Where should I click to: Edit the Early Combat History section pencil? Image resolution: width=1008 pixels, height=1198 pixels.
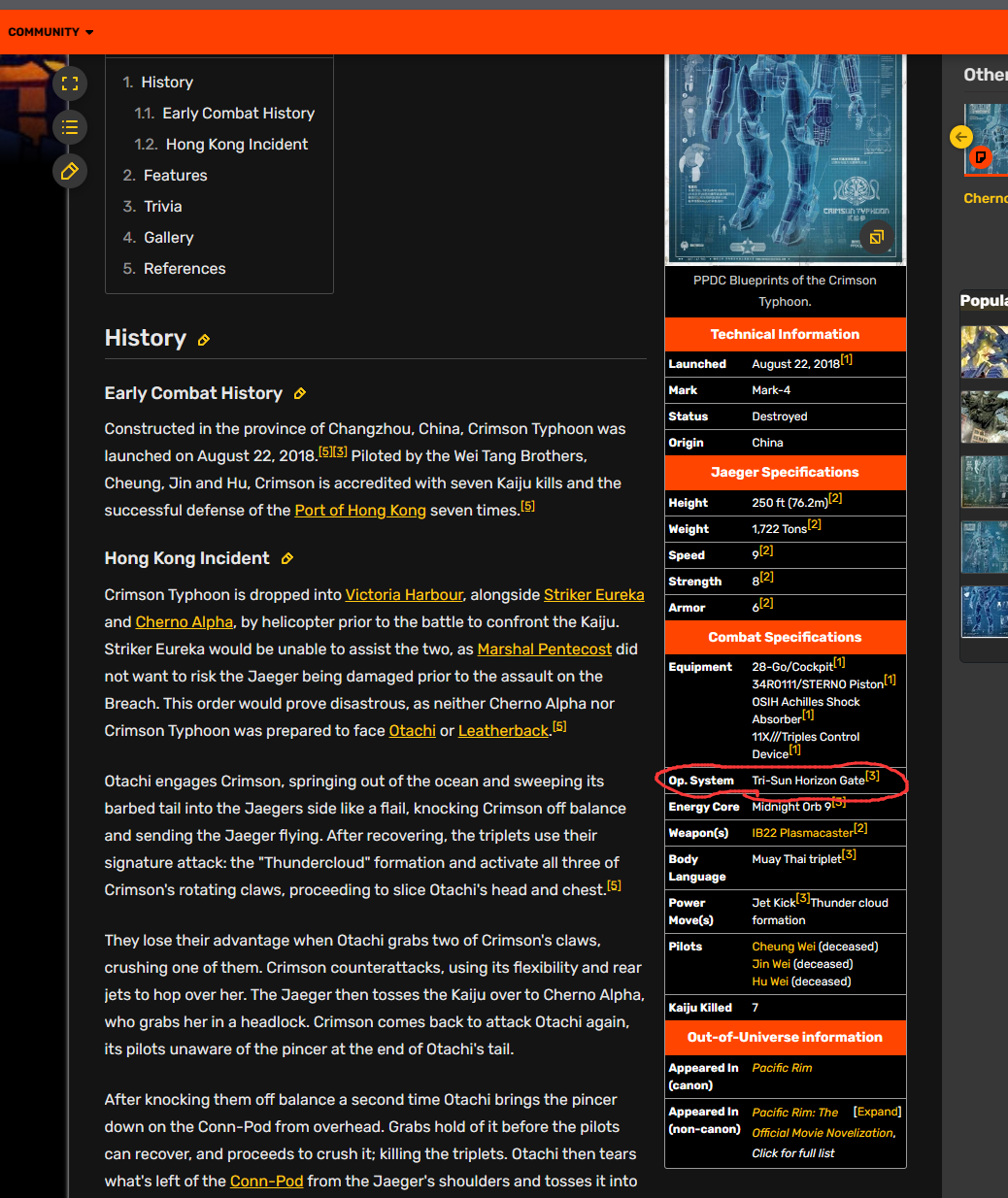[x=300, y=393]
